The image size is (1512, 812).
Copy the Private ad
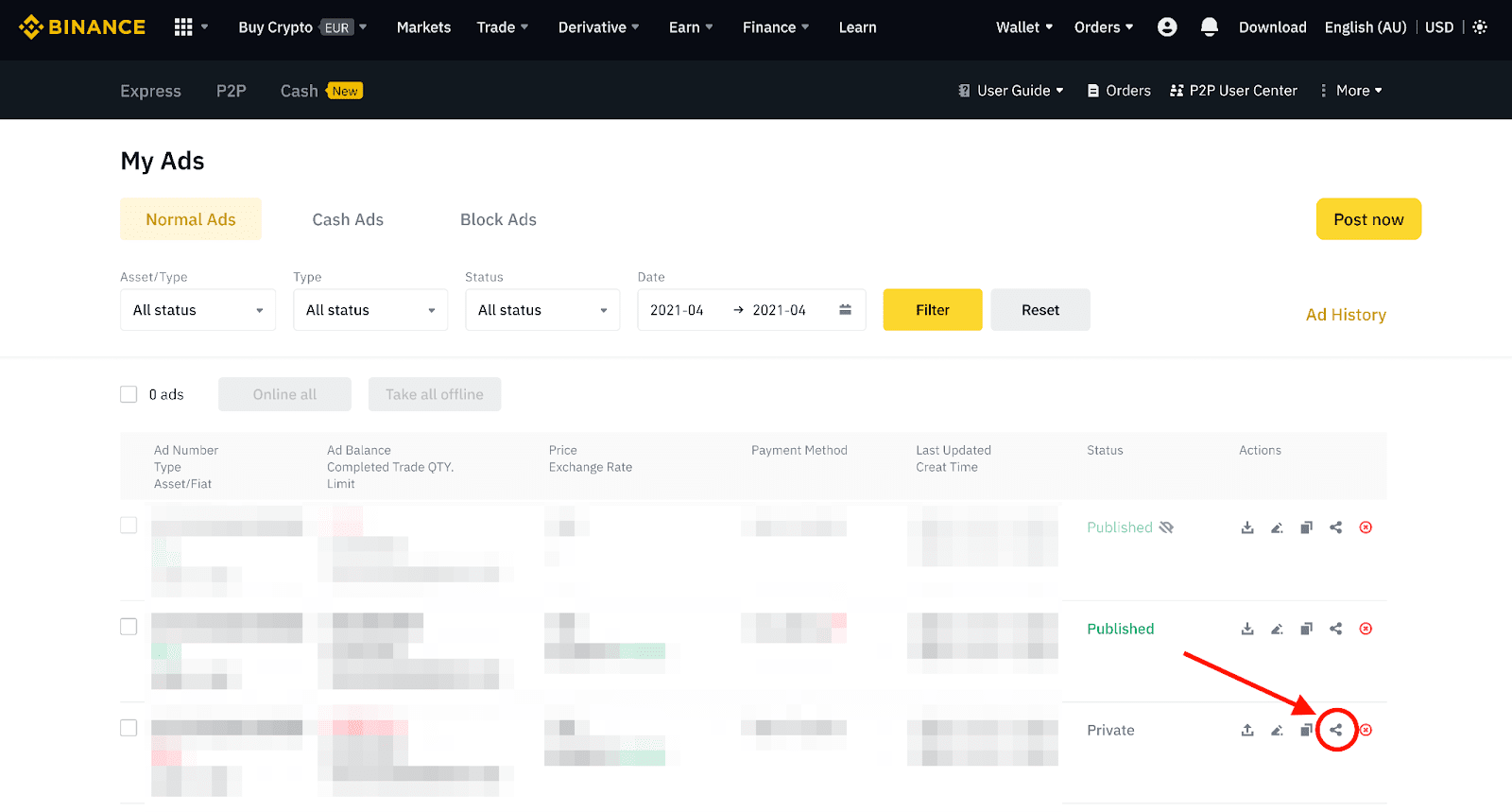tap(1306, 730)
